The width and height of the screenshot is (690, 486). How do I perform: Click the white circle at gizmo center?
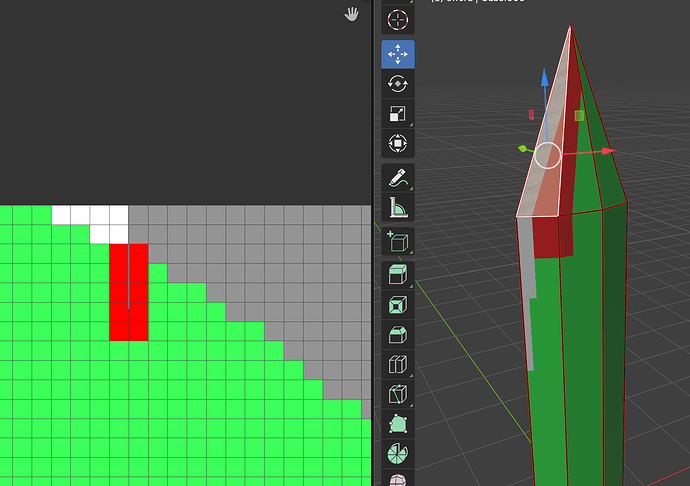pyautogui.click(x=547, y=155)
